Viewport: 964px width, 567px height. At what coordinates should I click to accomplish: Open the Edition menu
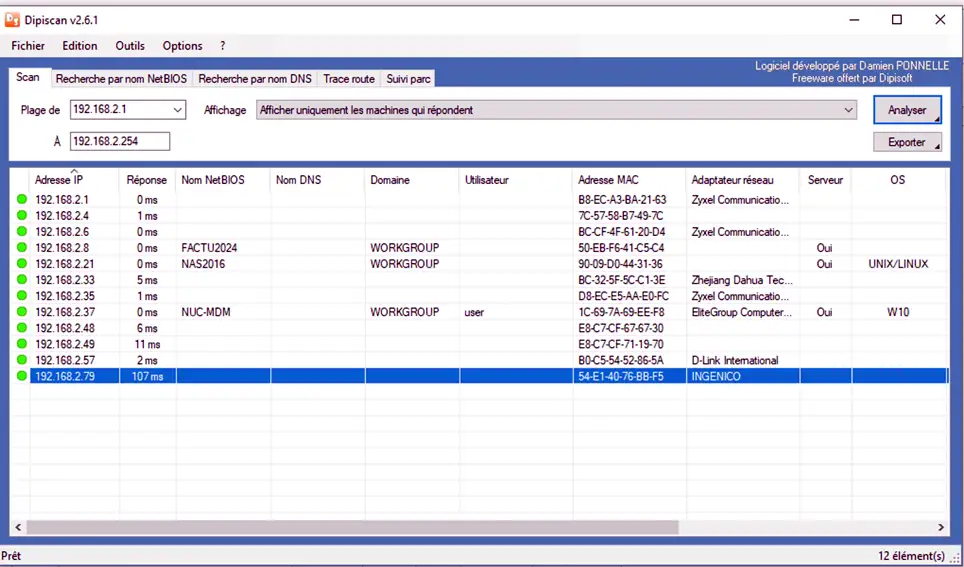80,46
